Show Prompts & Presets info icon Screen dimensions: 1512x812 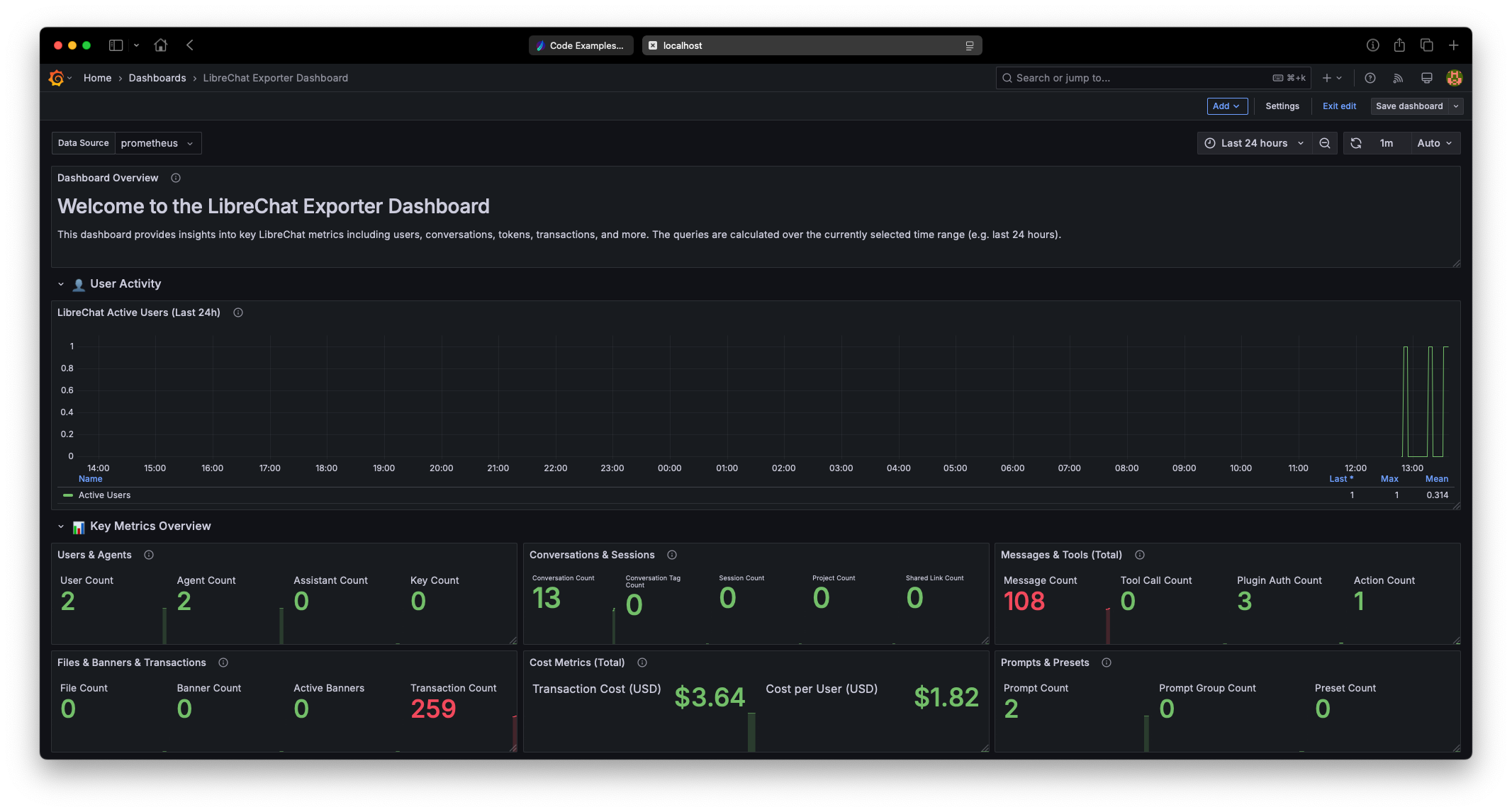(1107, 662)
